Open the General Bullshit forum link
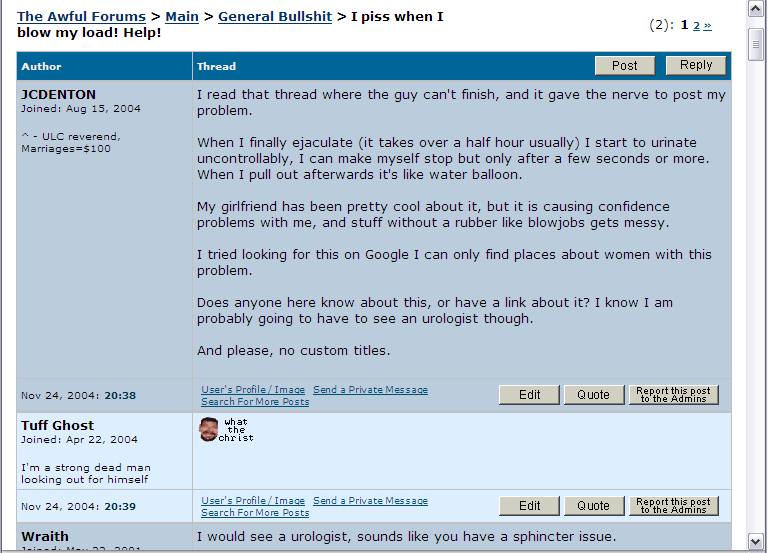This screenshot has height=553, width=768. (275, 17)
